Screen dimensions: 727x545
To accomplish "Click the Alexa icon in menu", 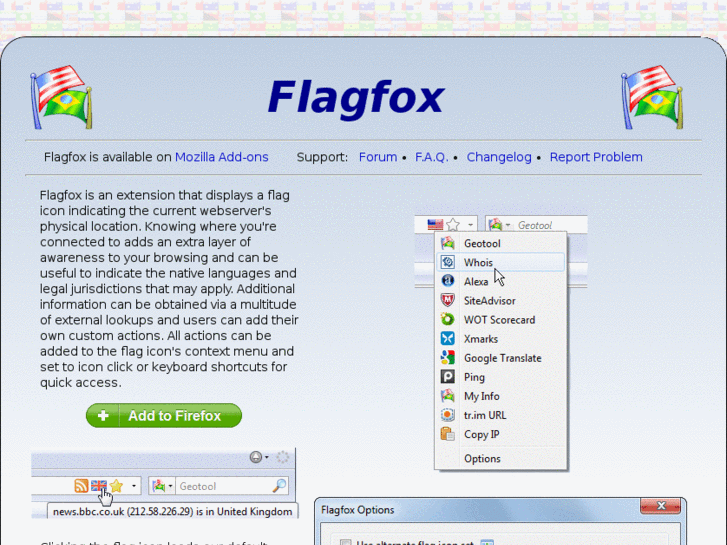I will pyautogui.click(x=447, y=281).
